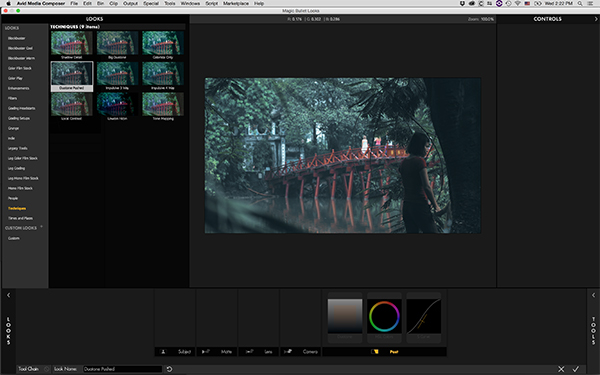Open the File menu
Image resolution: width=600 pixels, height=375 pixels.
coord(74,3)
